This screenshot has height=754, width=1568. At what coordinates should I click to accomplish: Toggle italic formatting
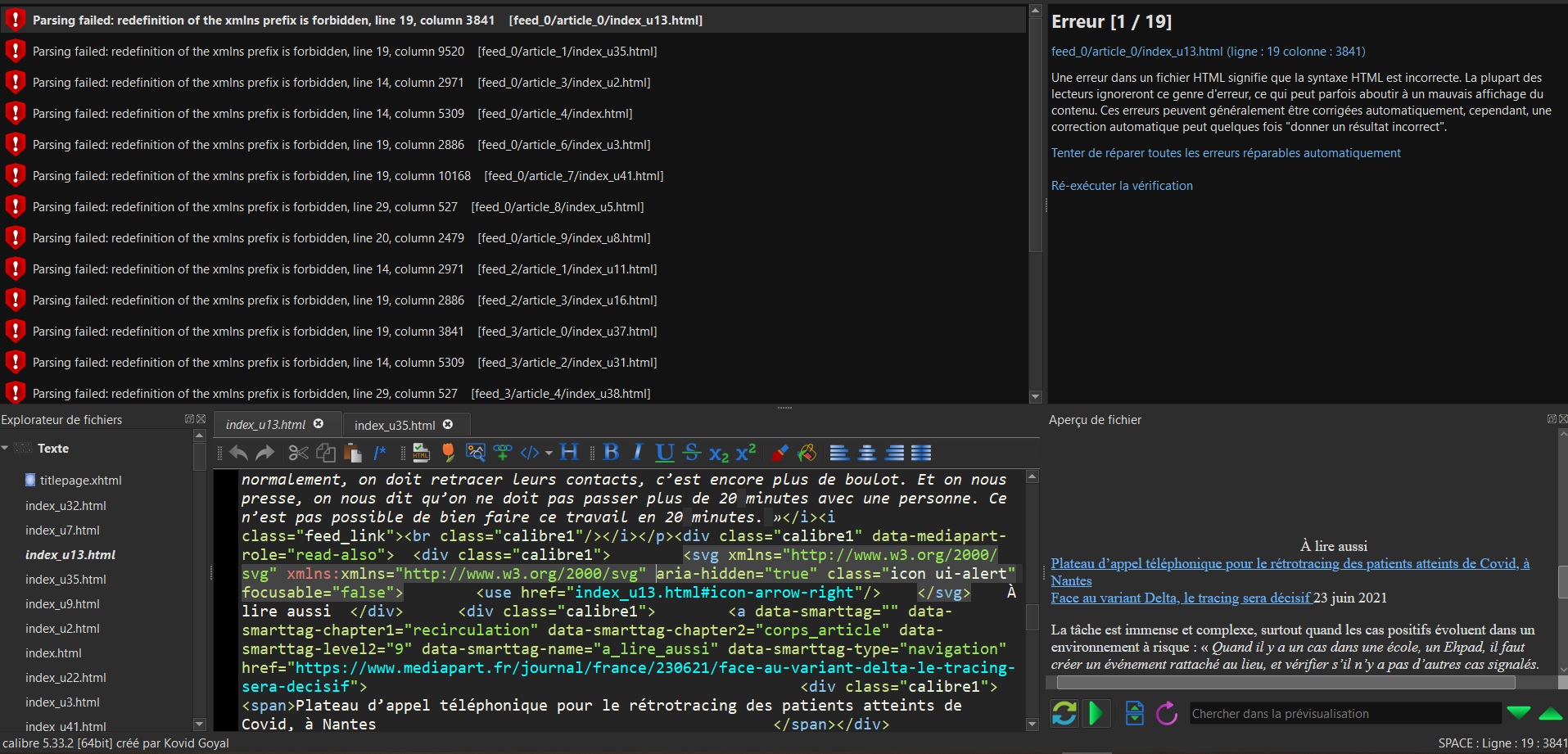638,453
